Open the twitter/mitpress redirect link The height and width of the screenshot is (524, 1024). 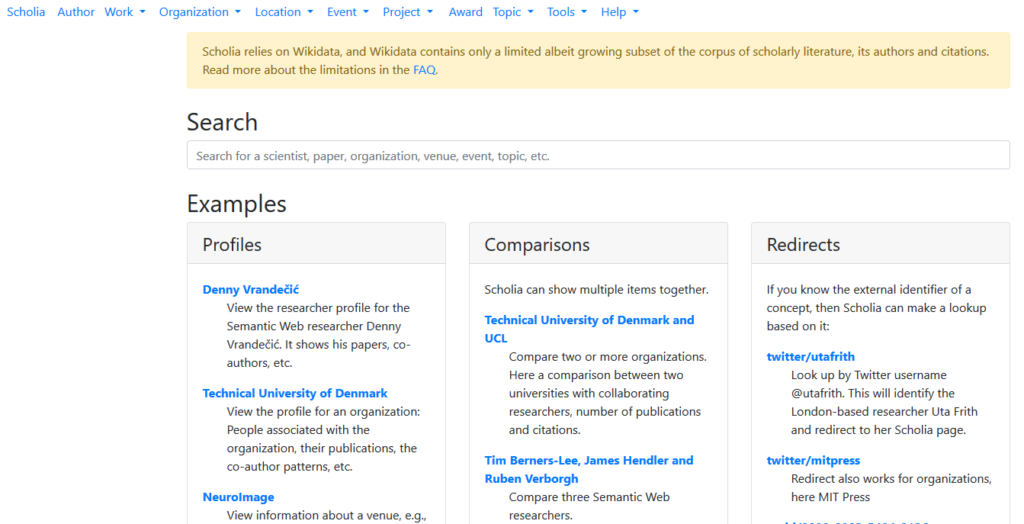[813, 461]
